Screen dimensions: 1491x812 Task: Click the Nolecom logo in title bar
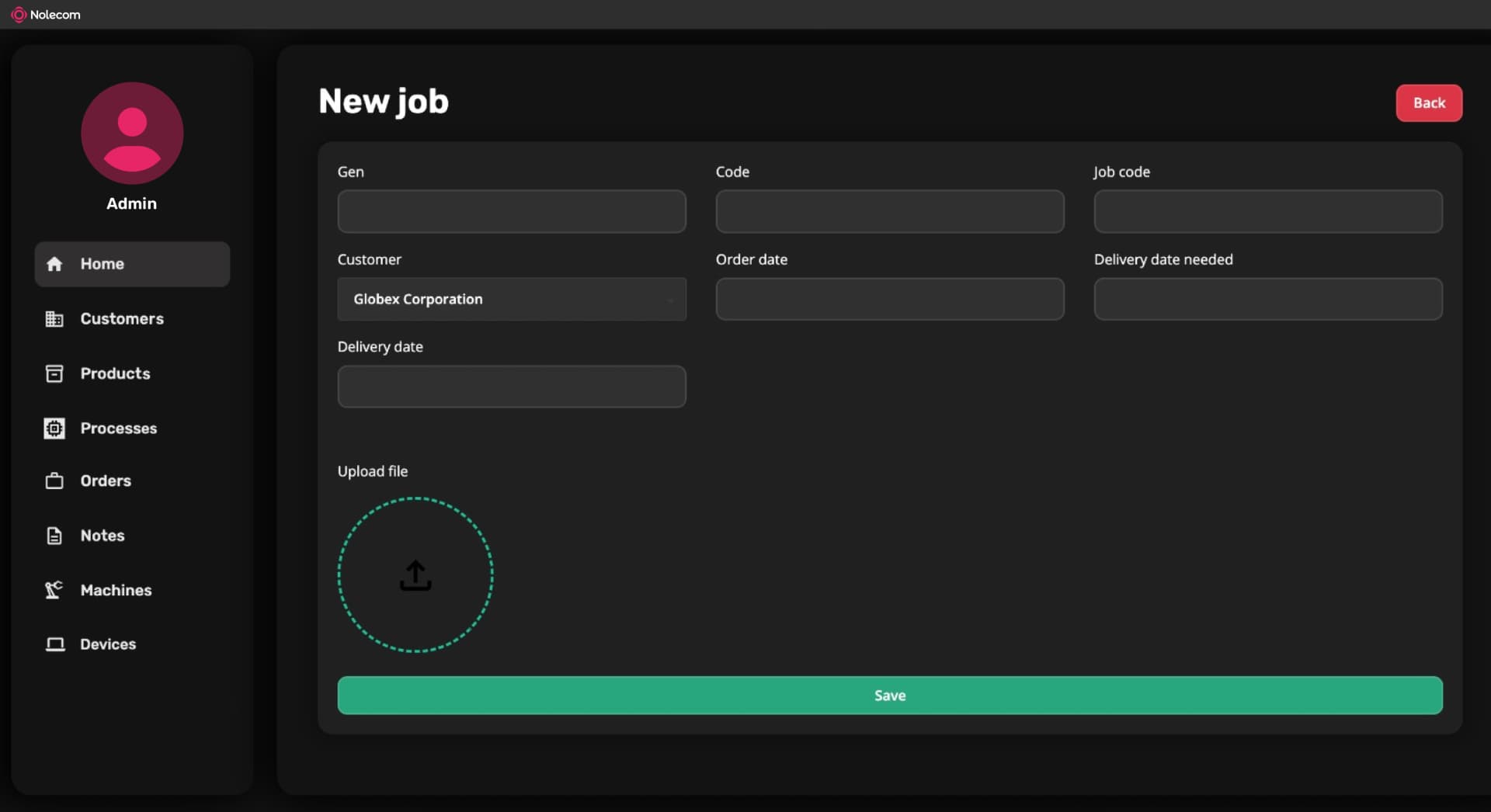[19, 15]
